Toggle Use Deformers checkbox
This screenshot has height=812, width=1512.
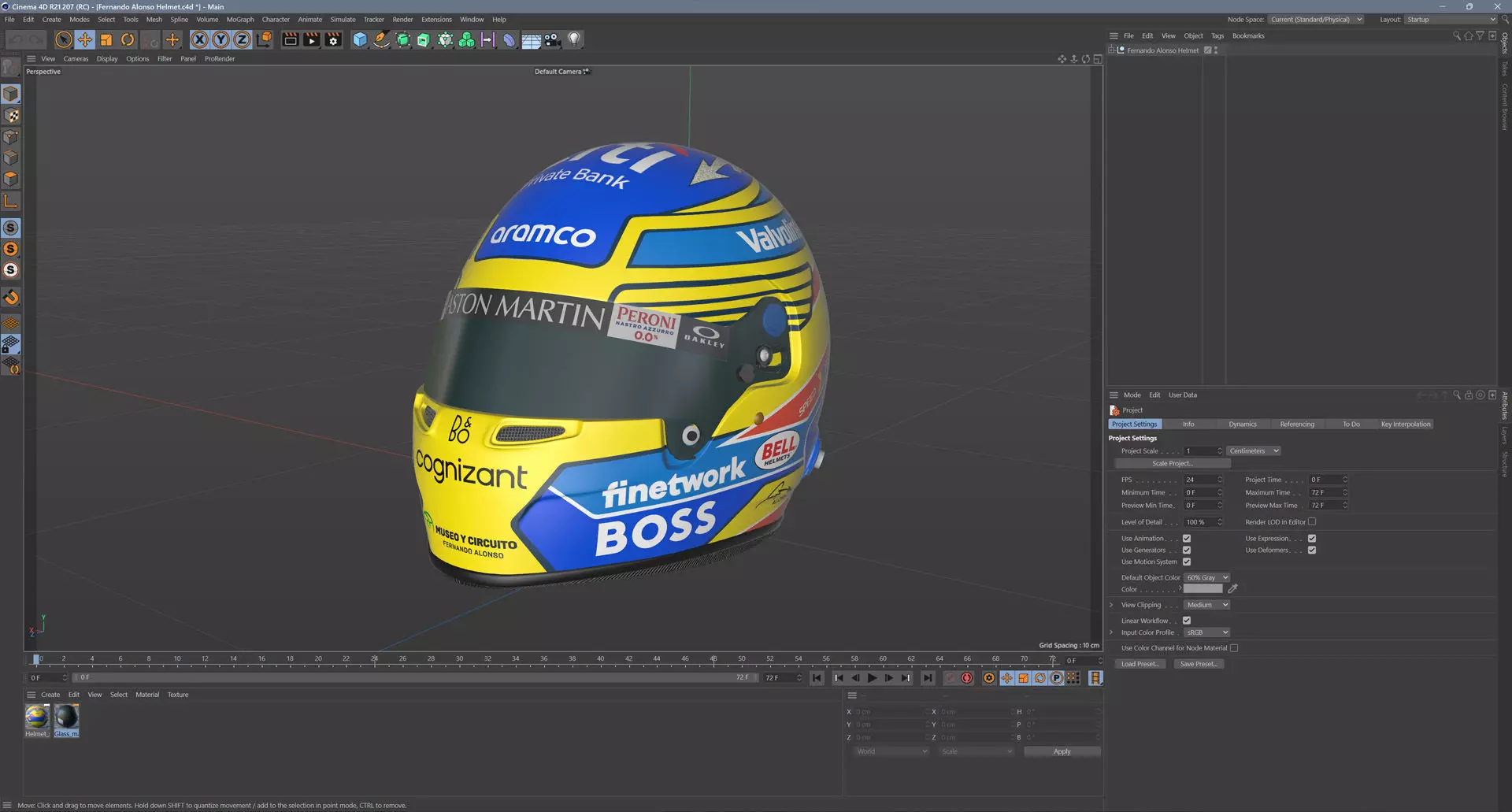click(x=1312, y=551)
